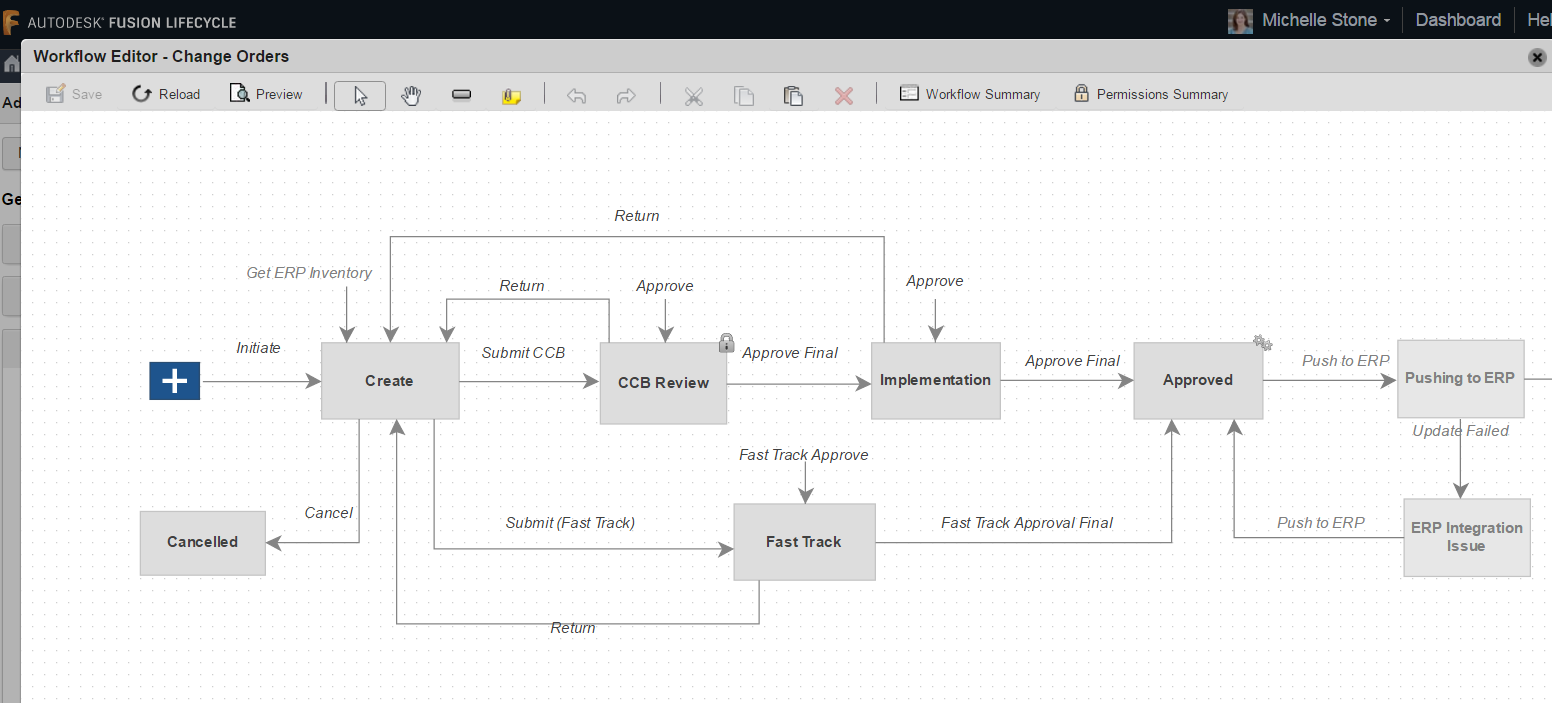The width and height of the screenshot is (1552, 703).
Task: Open the Dashboard menu item
Action: (x=1457, y=19)
